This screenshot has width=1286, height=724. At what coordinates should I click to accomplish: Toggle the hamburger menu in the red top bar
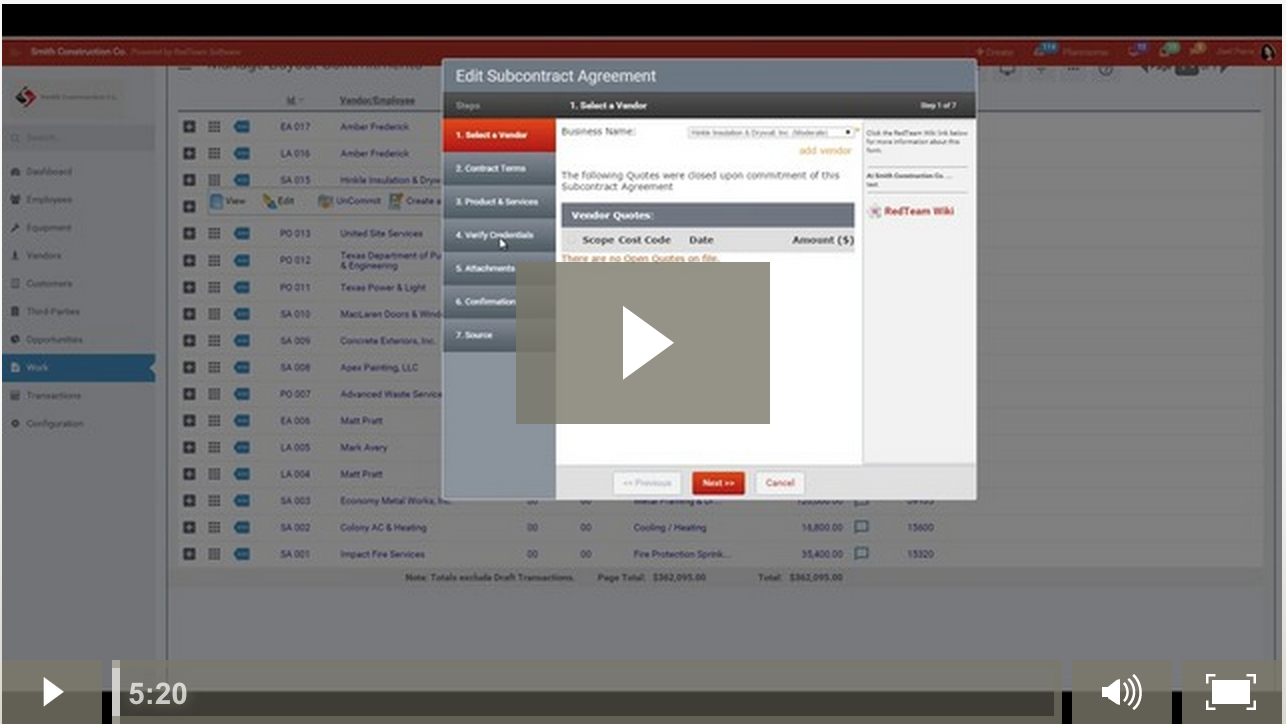16,51
